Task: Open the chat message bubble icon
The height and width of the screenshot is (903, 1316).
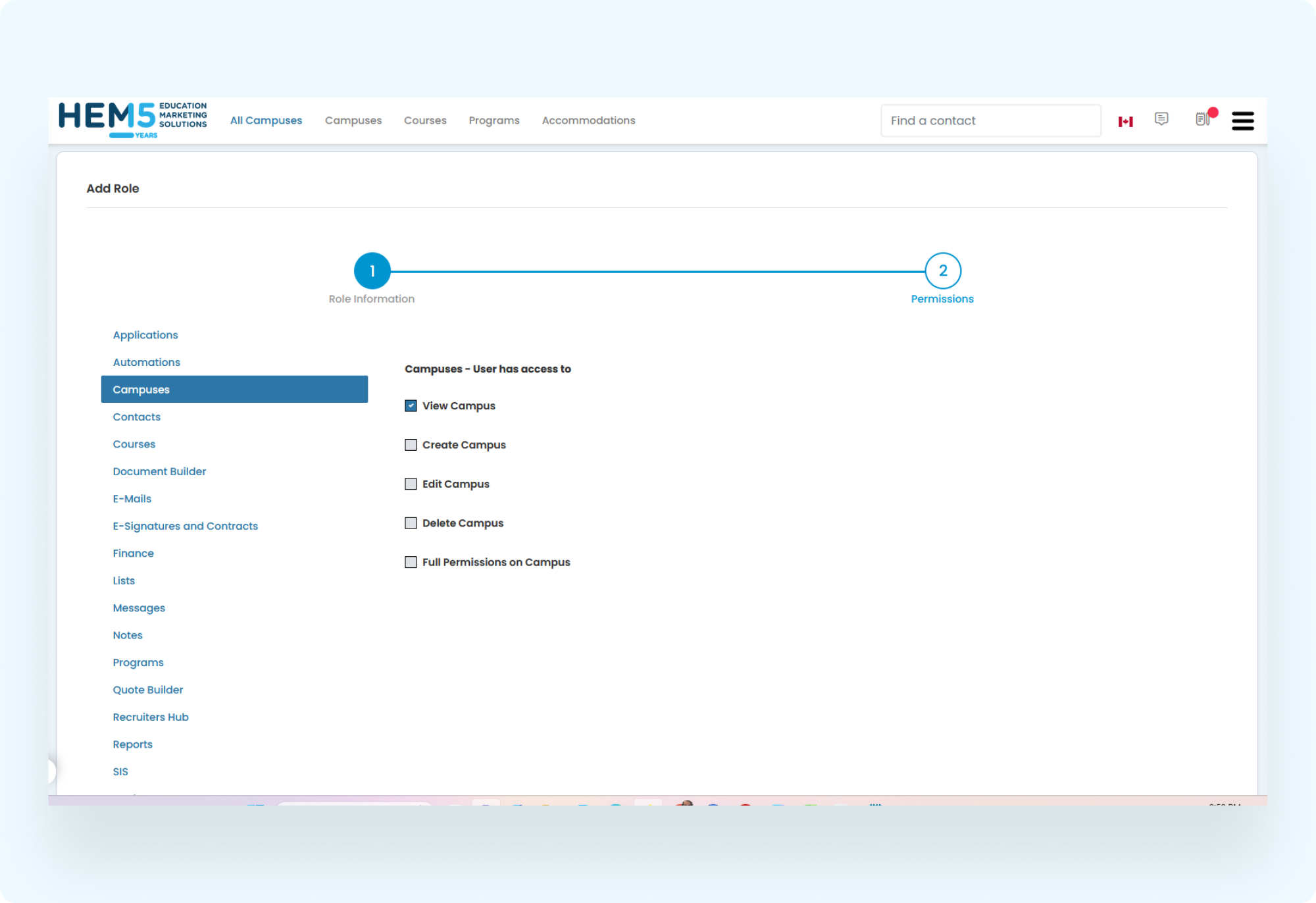Action: point(1161,119)
